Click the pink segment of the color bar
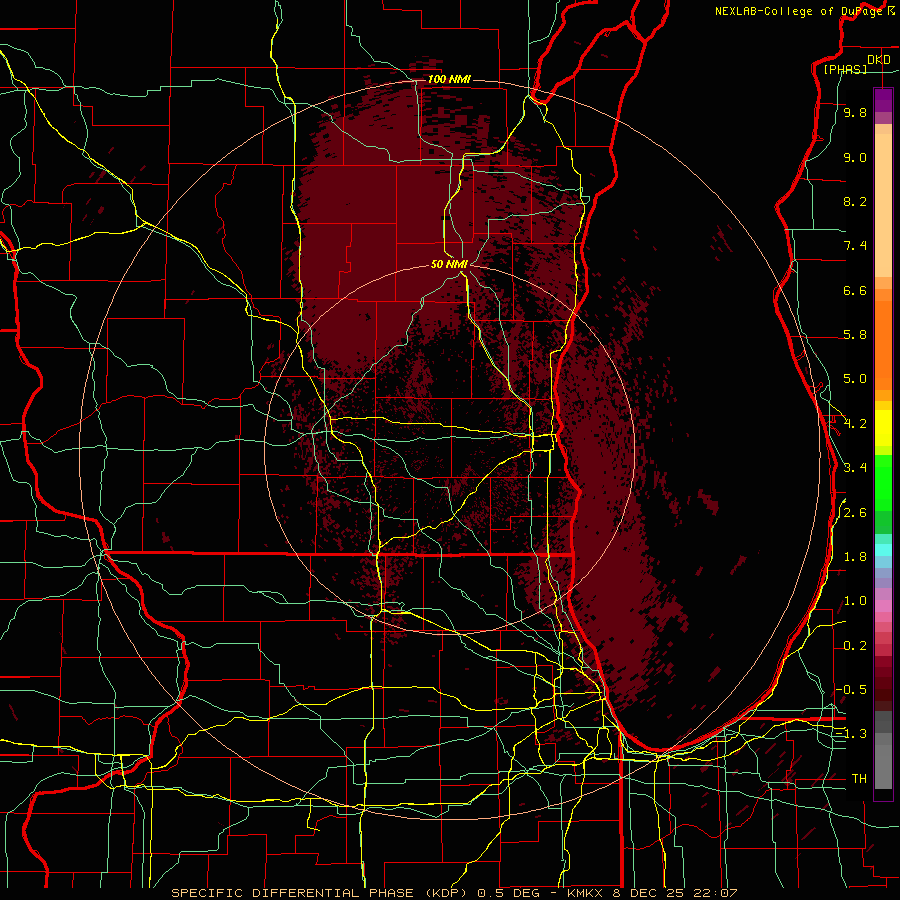The image size is (900, 900). tap(883, 605)
